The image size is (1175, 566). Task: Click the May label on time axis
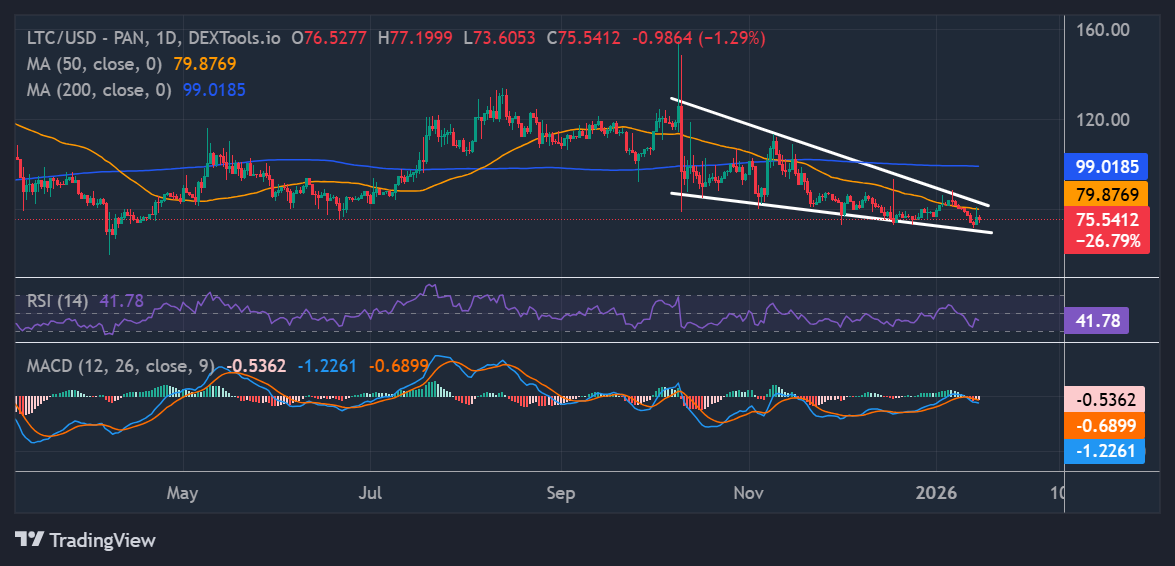tap(183, 493)
